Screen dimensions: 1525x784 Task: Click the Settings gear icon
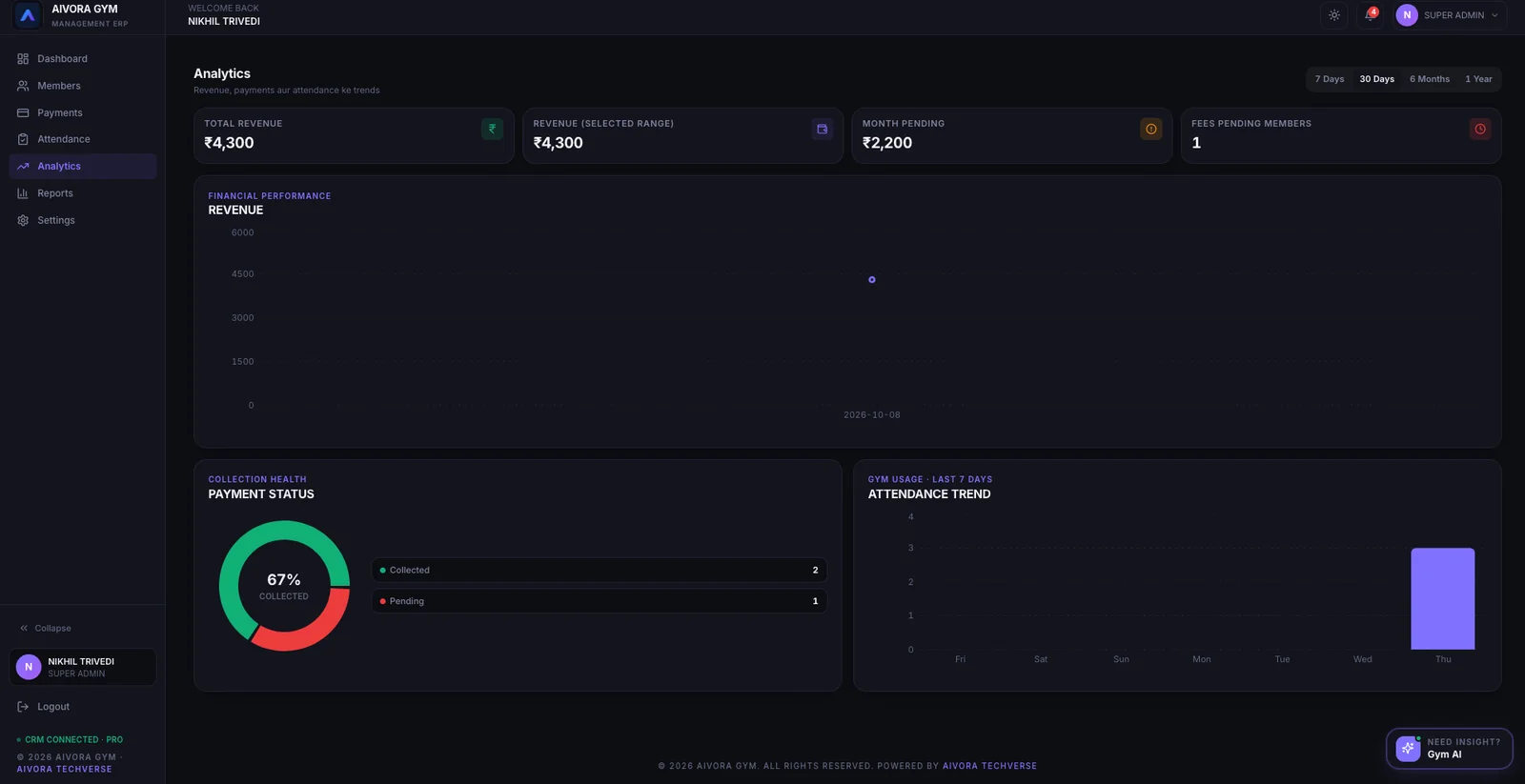(x=23, y=220)
